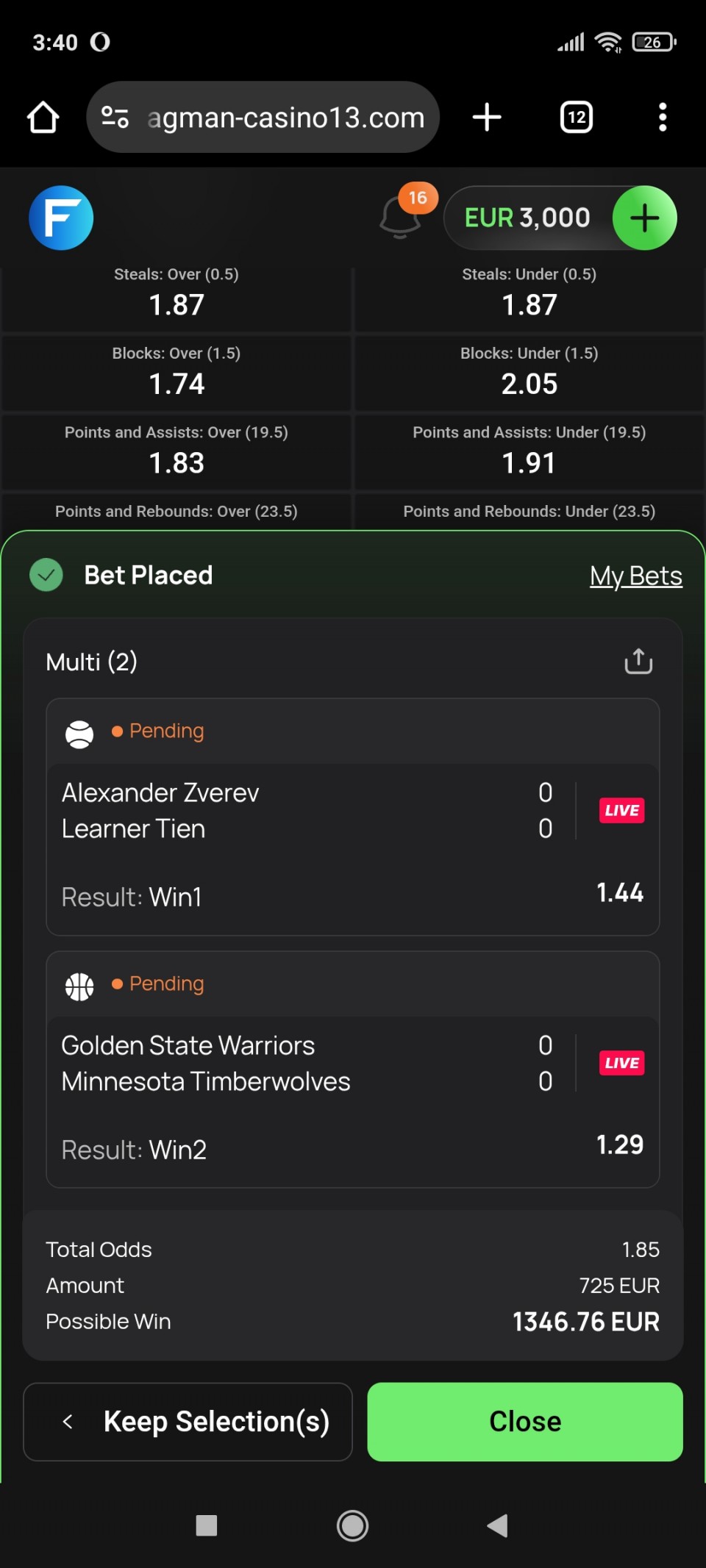This screenshot has height=1568, width=706.
Task: Open site settings icon in address bar
Action: click(x=115, y=118)
